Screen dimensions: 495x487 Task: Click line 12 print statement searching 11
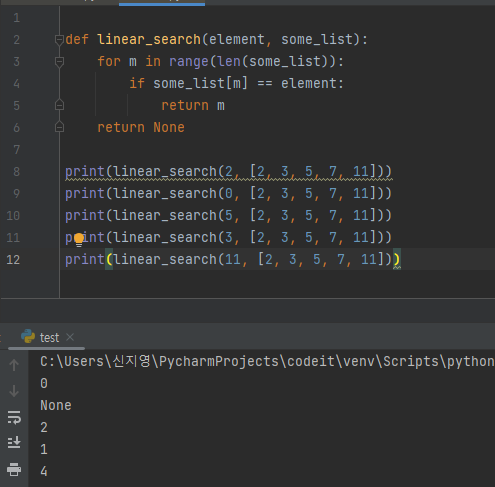tap(232, 259)
